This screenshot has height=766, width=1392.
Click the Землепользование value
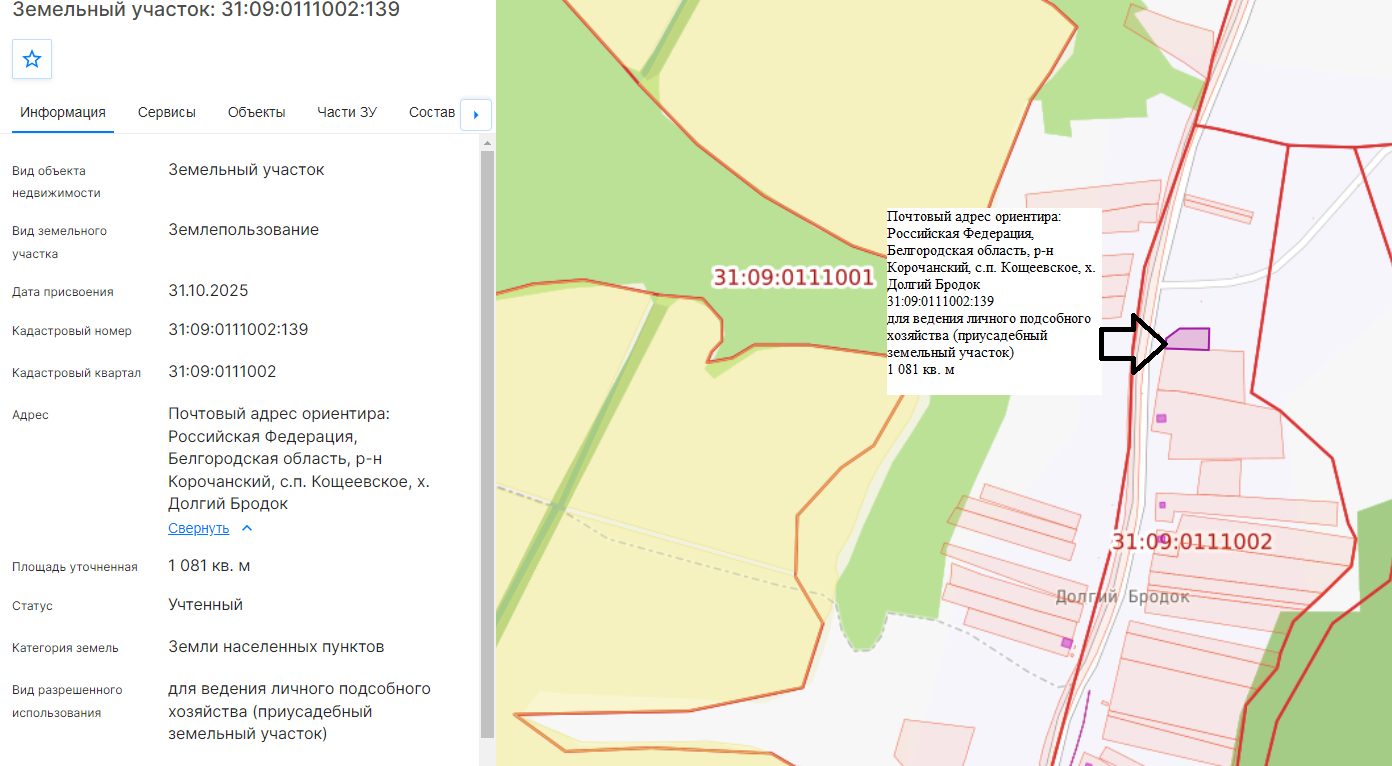243,230
